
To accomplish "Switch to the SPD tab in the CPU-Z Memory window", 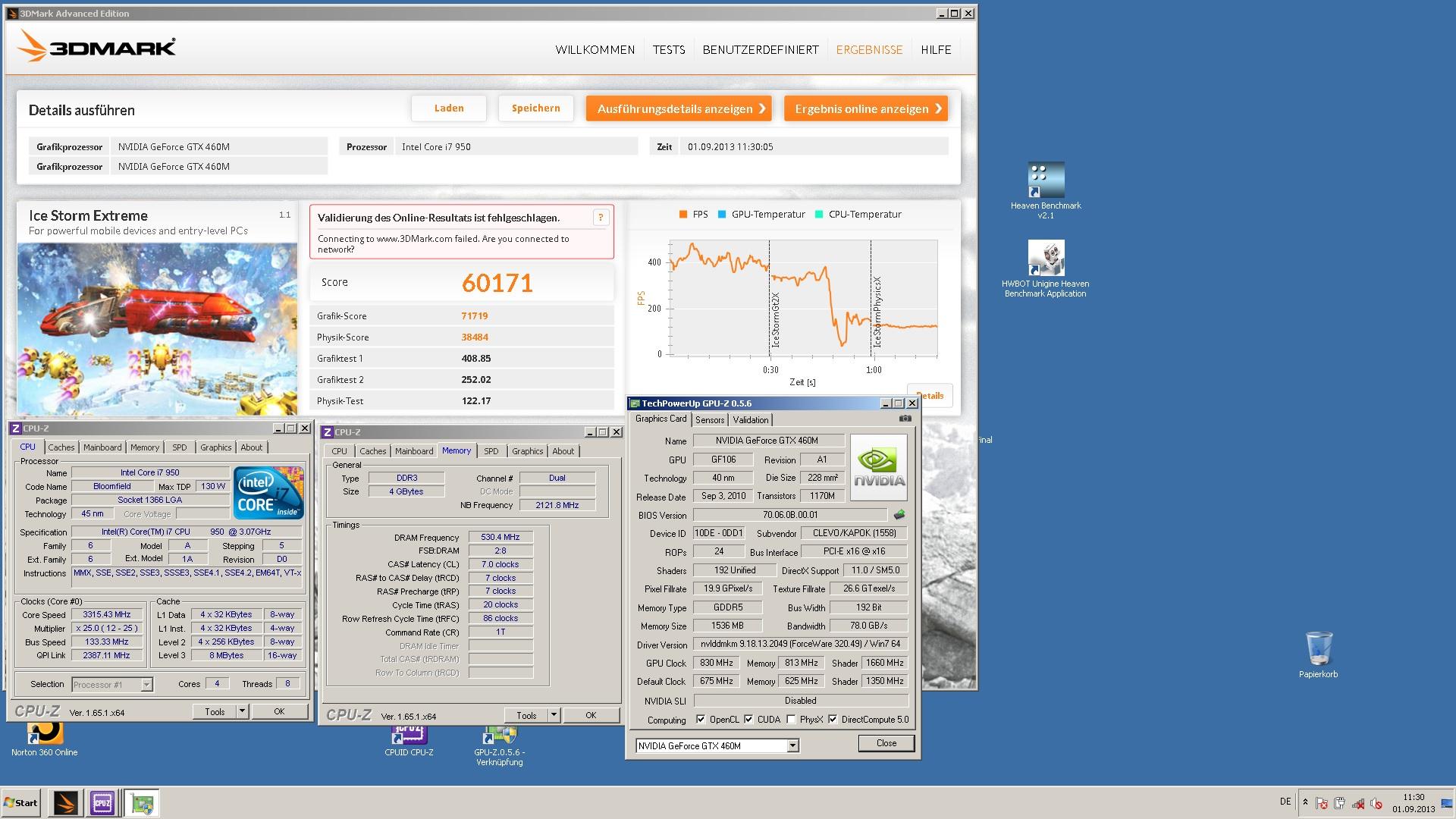I will [x=491, y=451].
